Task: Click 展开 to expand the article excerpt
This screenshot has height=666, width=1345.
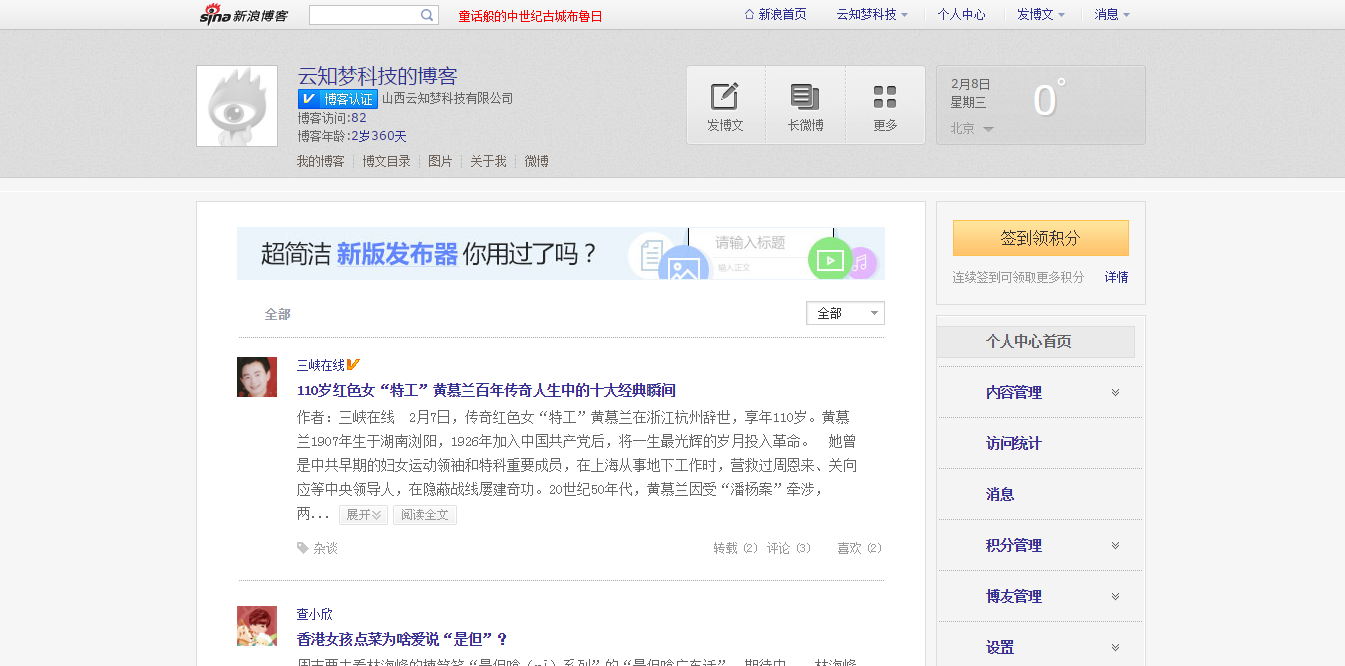Action: point(363,515)
